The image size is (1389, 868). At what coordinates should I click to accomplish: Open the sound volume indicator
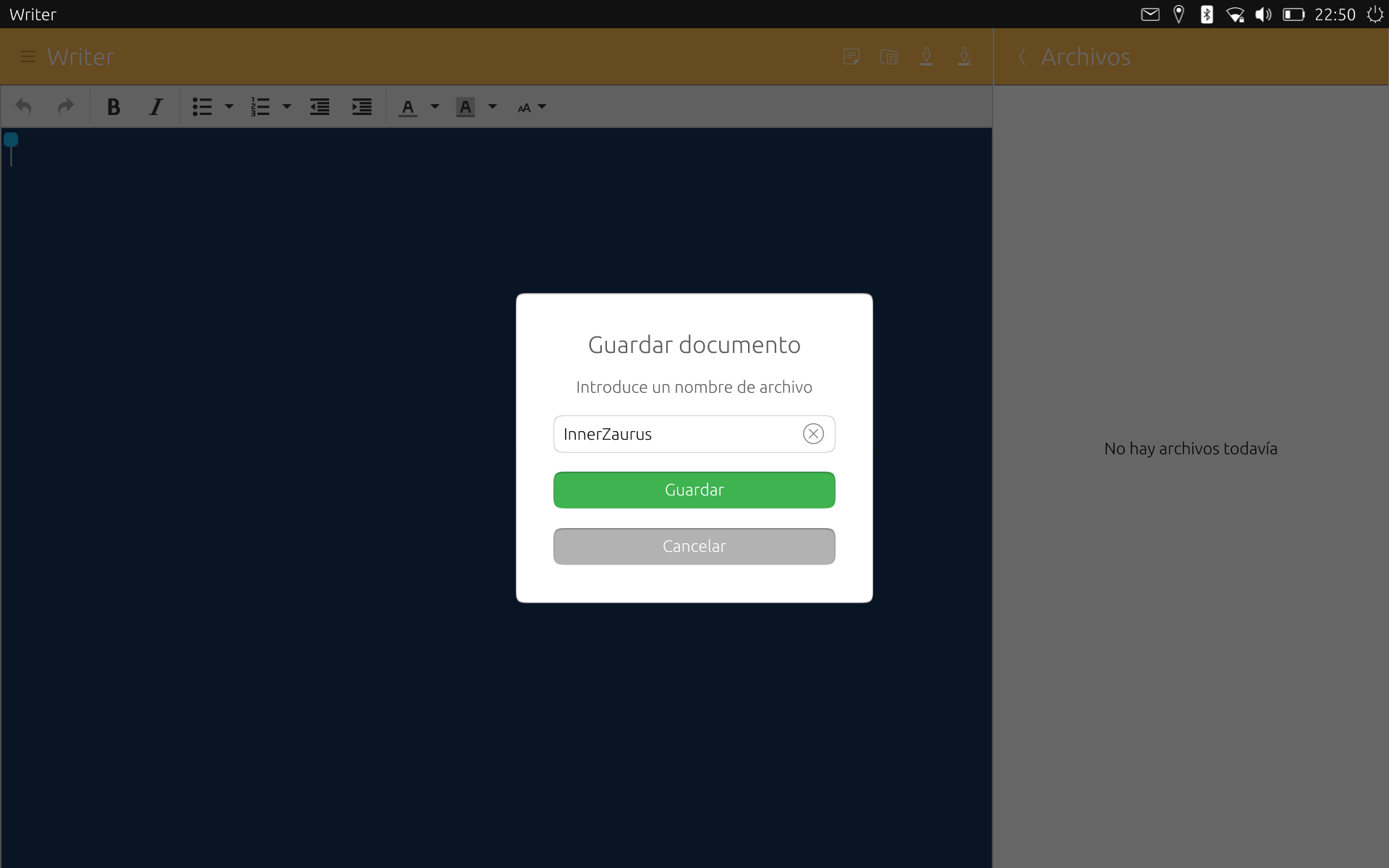coord(1263,14)
